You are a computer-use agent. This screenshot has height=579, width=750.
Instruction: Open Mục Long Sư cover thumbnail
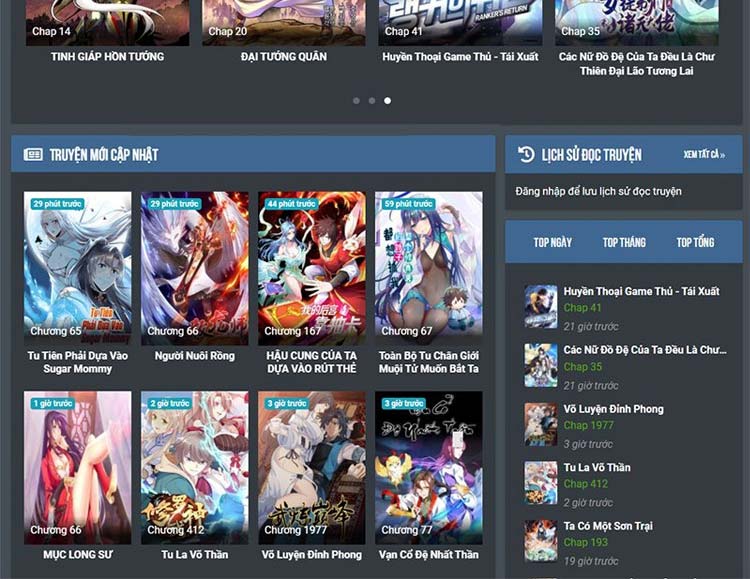click(77, 467)
